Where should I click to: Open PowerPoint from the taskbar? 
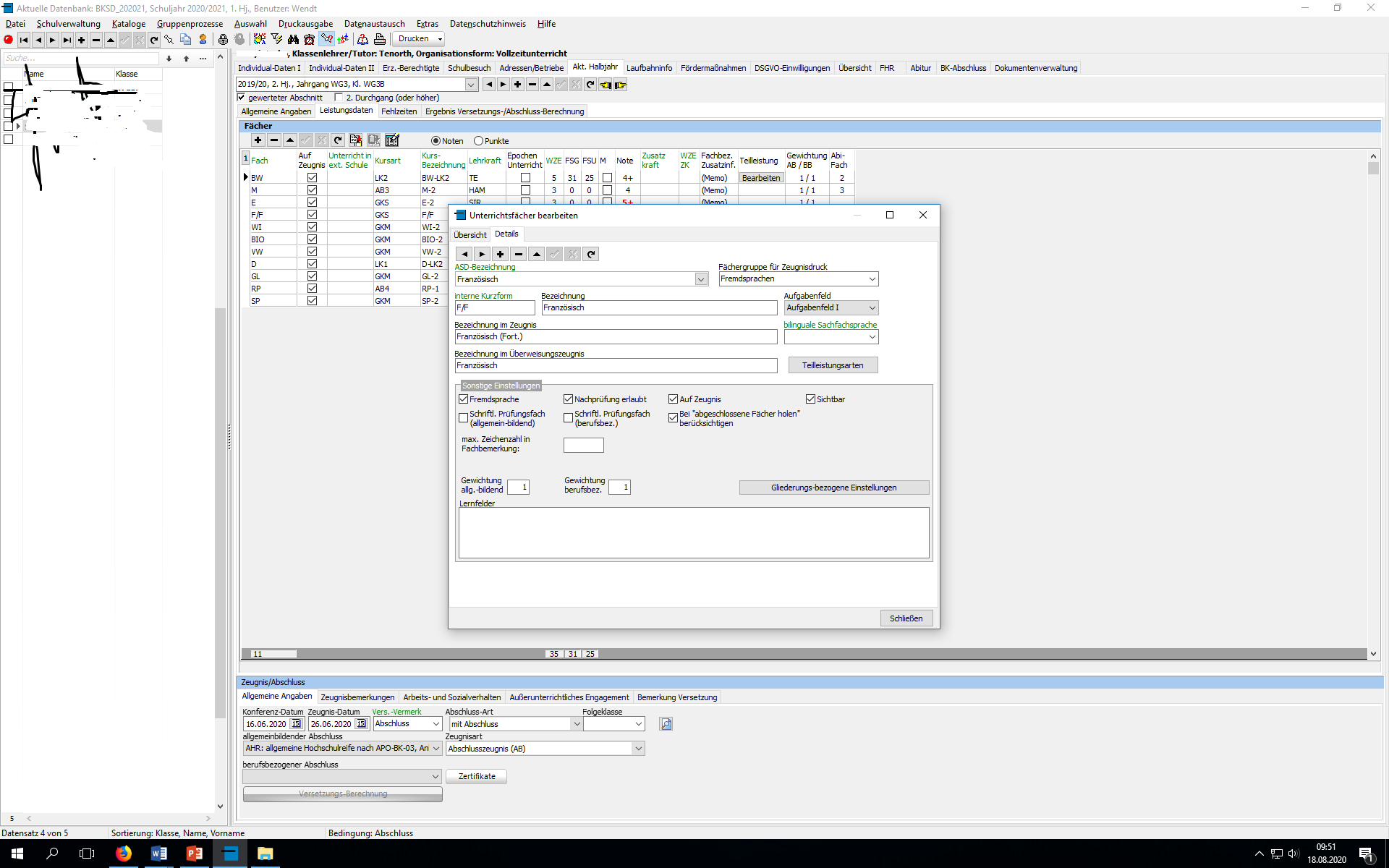(195, 854)
